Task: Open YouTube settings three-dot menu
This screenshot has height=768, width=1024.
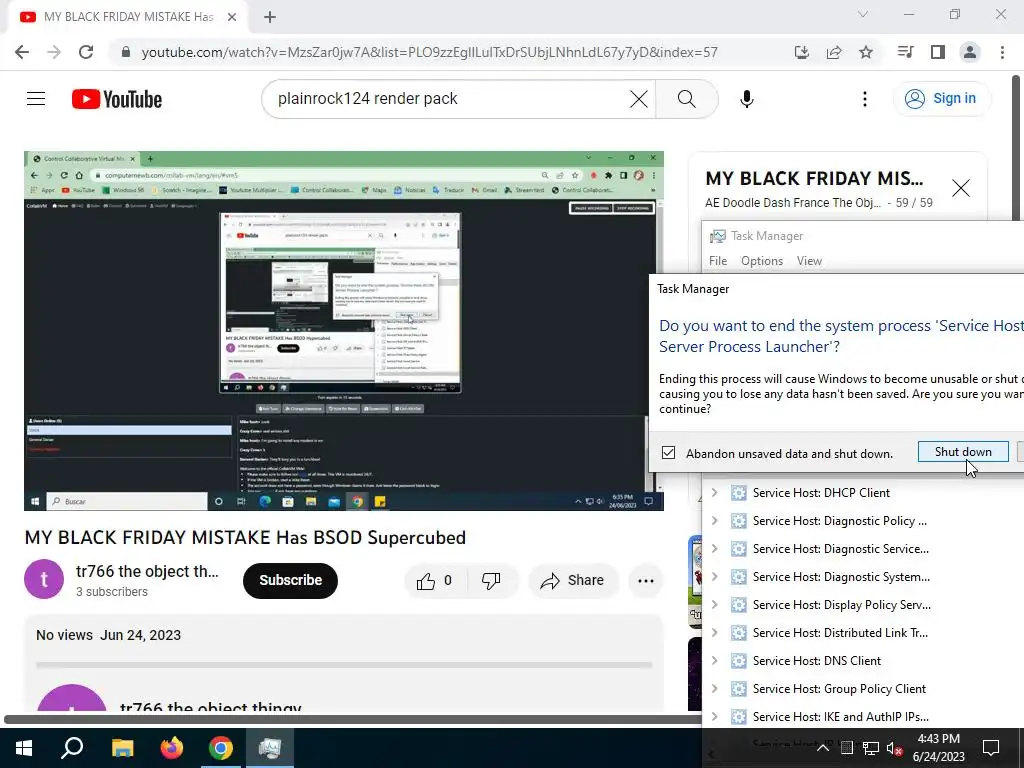Action: (865, 99)
